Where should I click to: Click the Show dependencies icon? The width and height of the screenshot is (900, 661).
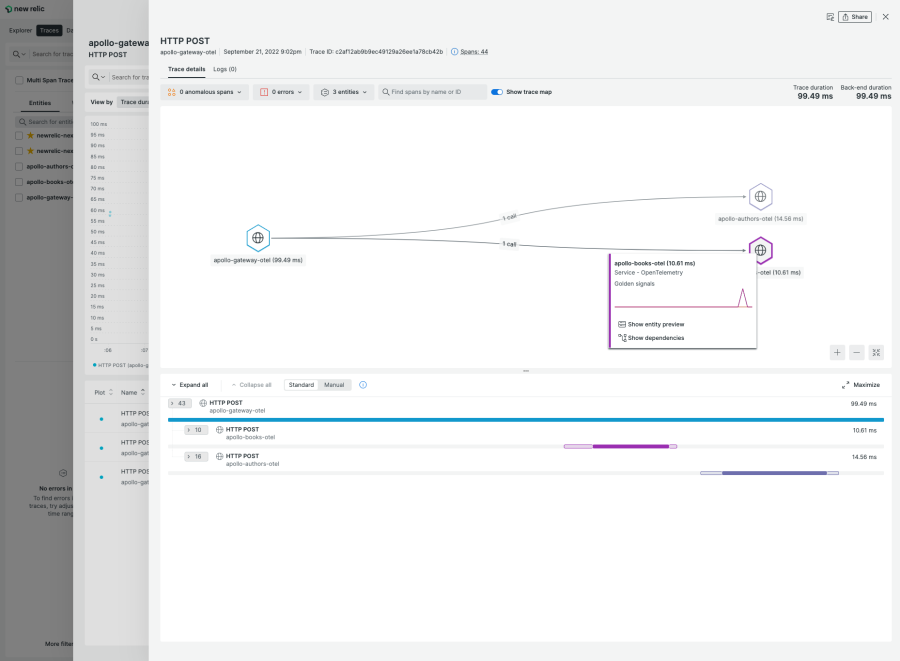[622, 338]
